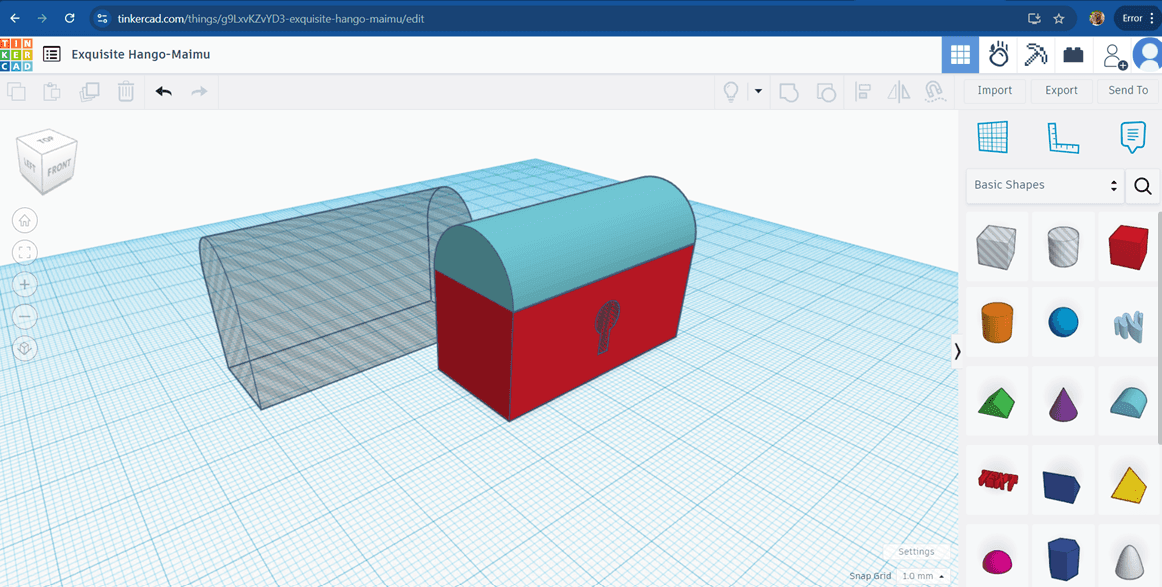The width and height of the screenshot is (1162, 587).
Task: Click the Fit all in view icon
Action: point(25,252)
